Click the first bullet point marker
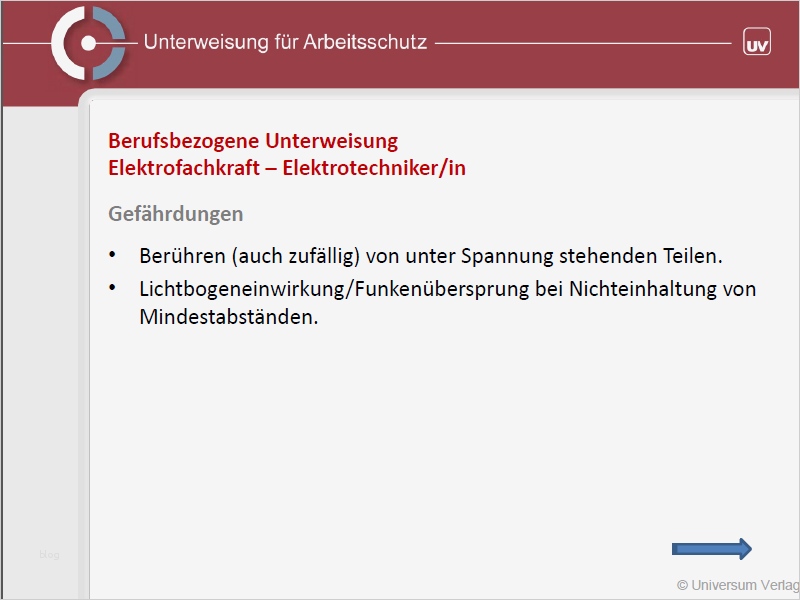This screenshot has width=800, height=600. click(113, 256)
